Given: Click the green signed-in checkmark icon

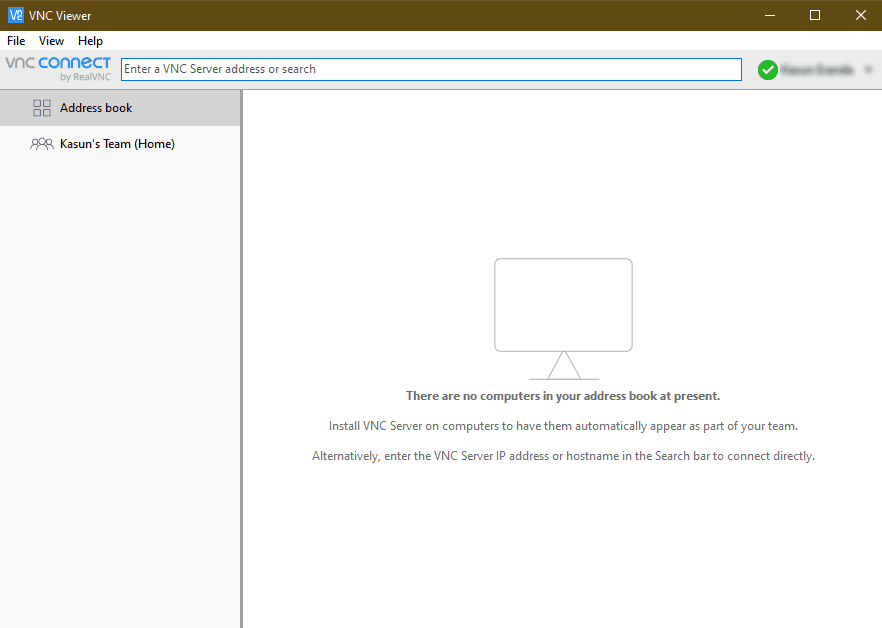Looking at the screenshot, I should (767, 70).
